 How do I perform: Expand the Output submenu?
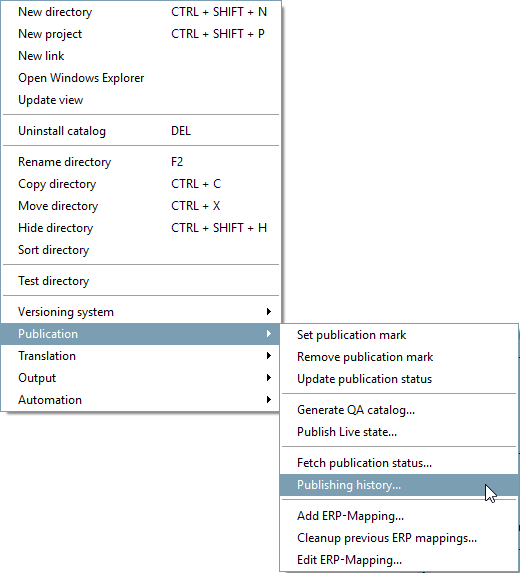click(141, 377)
